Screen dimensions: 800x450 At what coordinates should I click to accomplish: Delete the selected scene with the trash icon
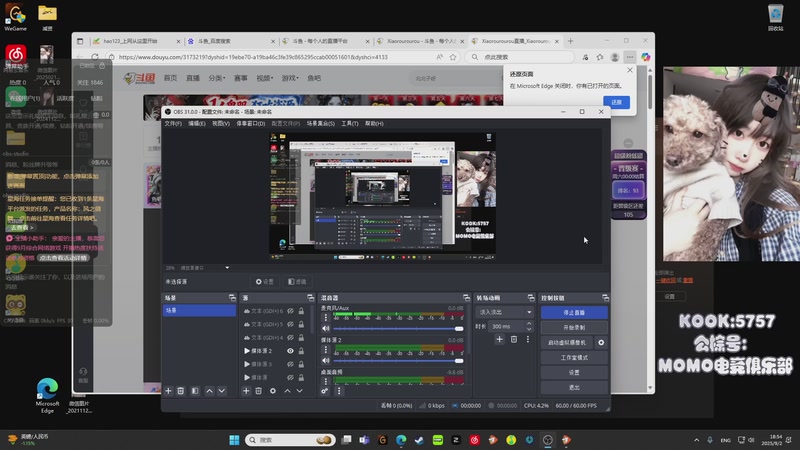pyautogui.click(x=181, y=391)
